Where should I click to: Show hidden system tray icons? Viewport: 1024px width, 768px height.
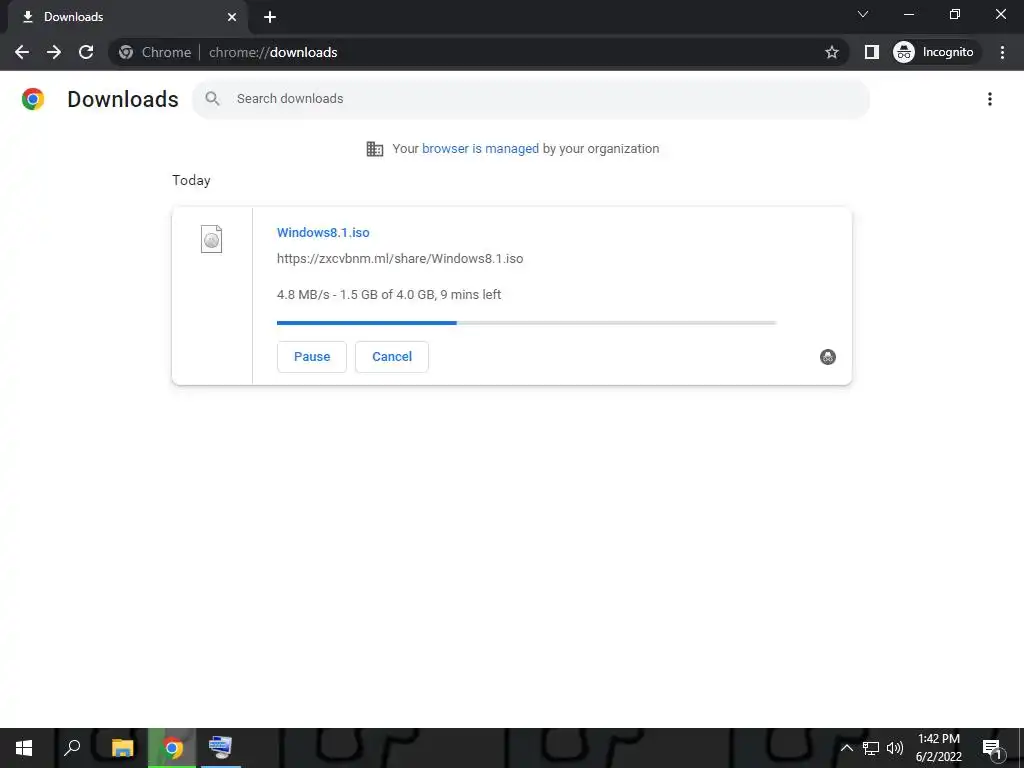[x=846, y=748]
